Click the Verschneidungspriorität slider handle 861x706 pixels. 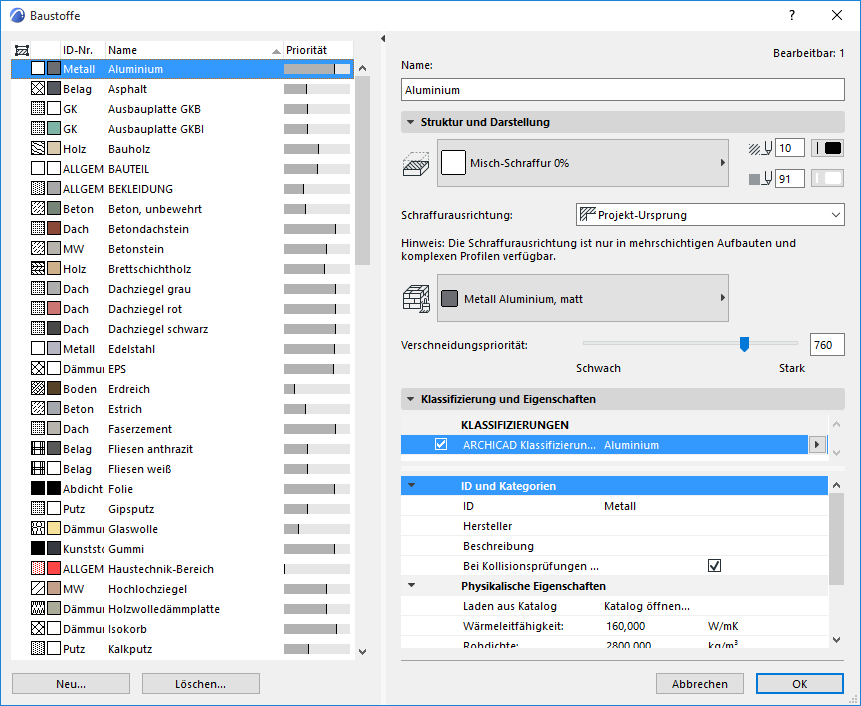[x=744, y=344]
